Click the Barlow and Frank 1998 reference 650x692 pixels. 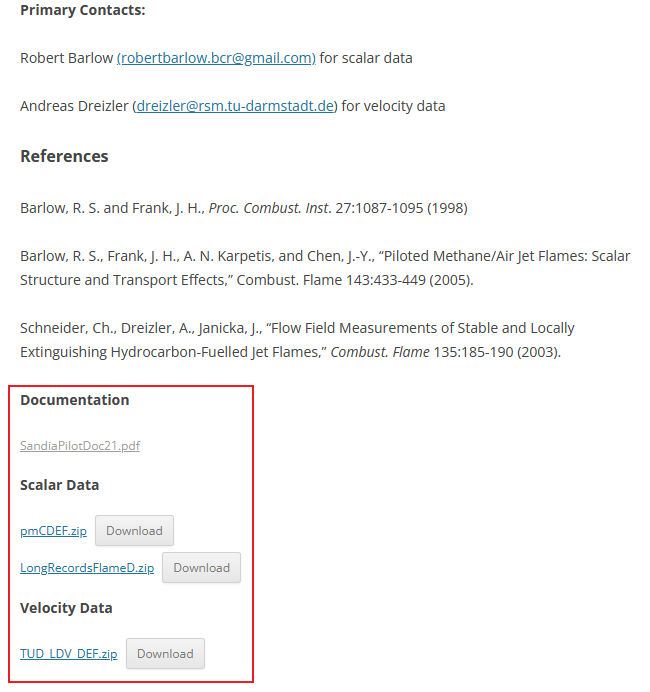tap(243, 208)
